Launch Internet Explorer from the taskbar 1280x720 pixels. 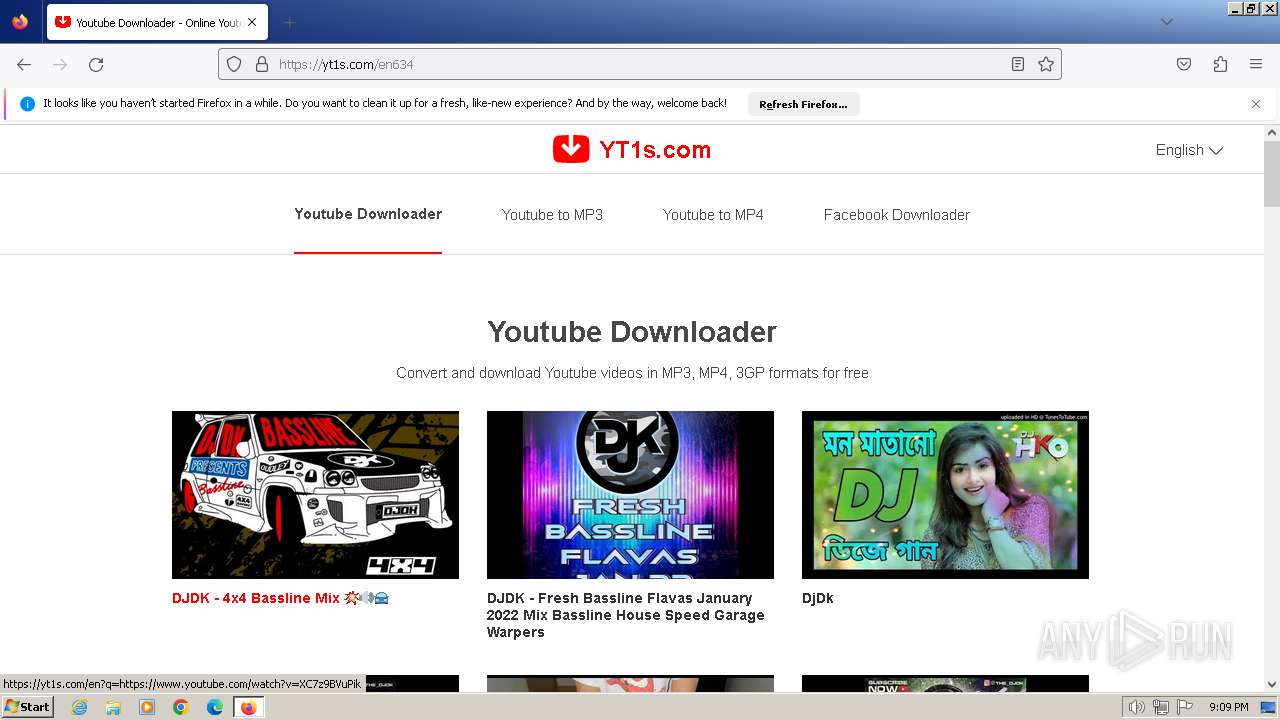(x=79, y=707)
